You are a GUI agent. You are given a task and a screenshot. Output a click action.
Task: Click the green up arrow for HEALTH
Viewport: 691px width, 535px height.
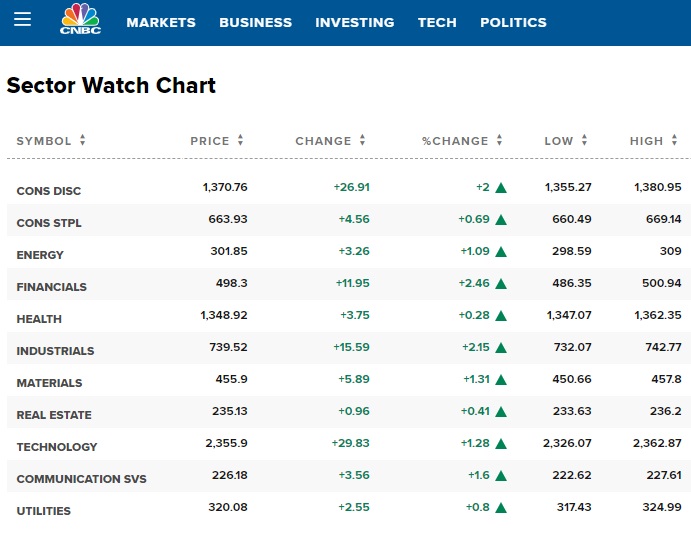click(x=501, y=316)
